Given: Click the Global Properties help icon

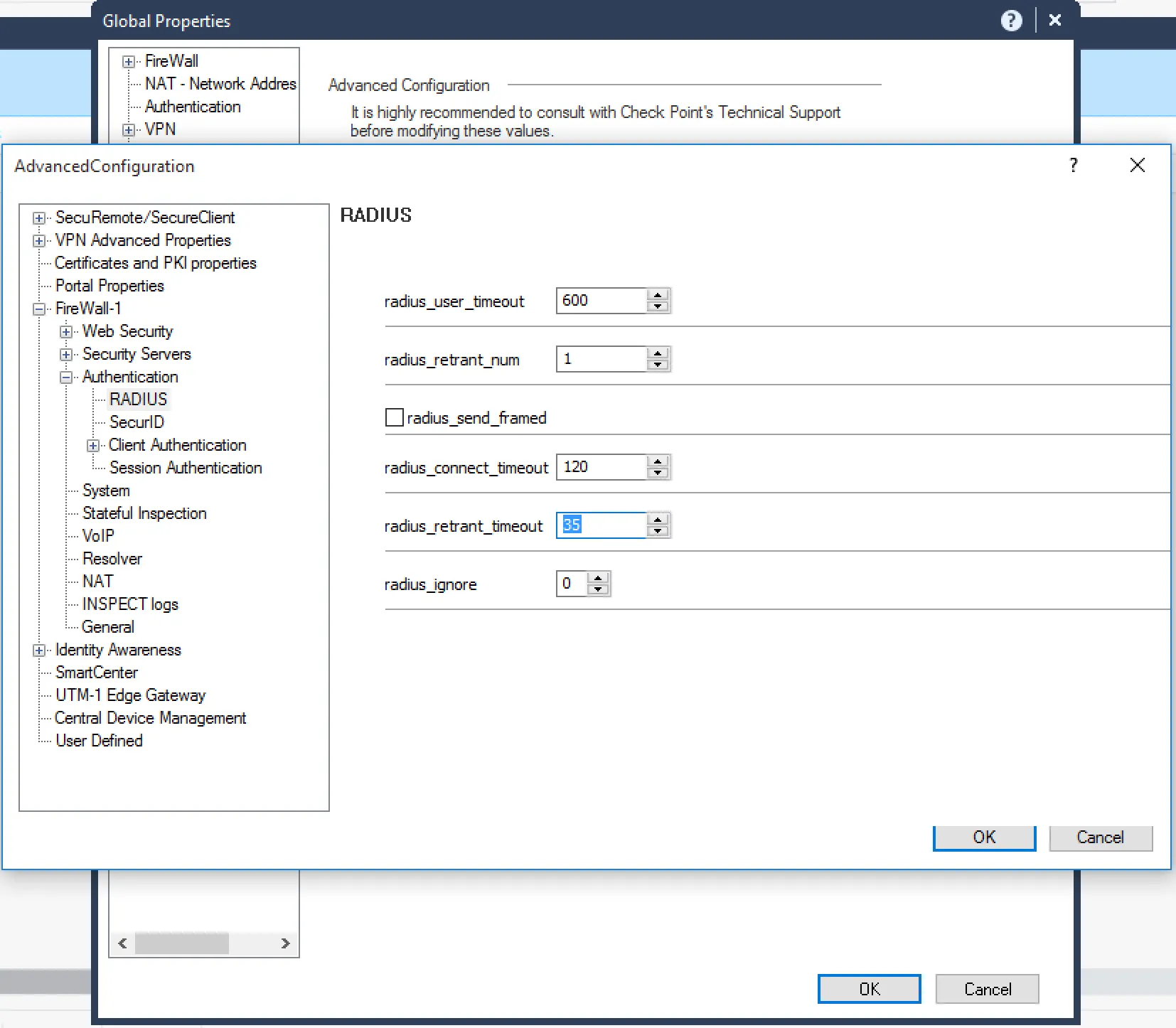Looking at the screenshot, I should click(1010, 20).
